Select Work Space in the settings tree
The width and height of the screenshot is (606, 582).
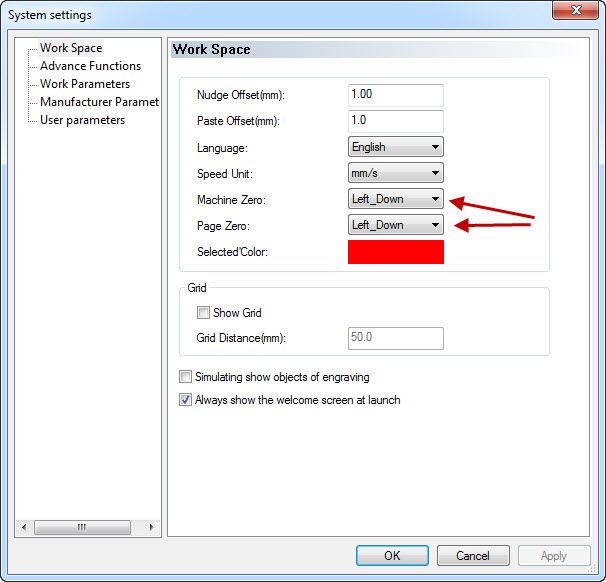(x=71, y=48)
